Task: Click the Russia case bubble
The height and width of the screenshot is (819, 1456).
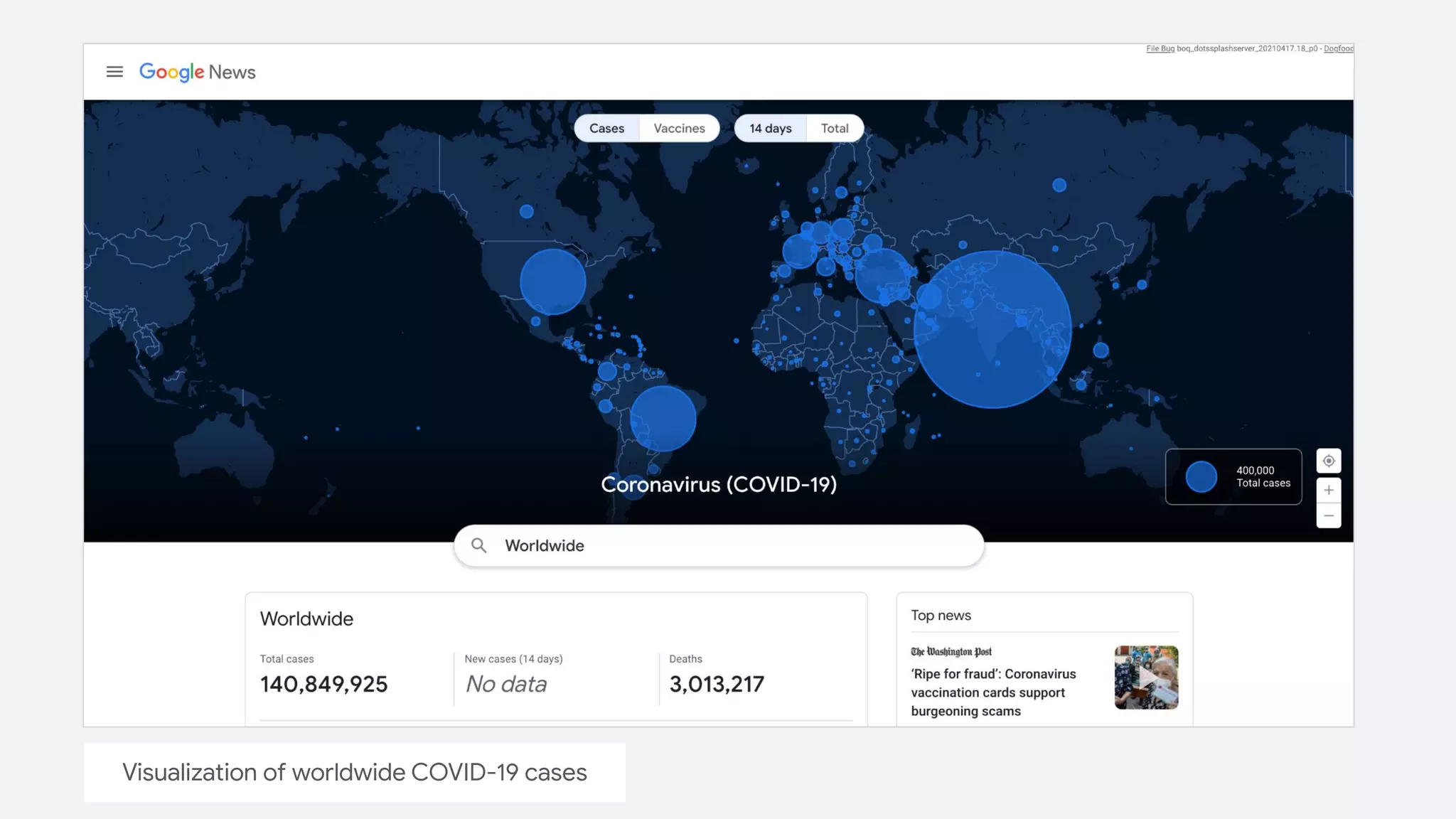Action: [x=1059, y=185]
